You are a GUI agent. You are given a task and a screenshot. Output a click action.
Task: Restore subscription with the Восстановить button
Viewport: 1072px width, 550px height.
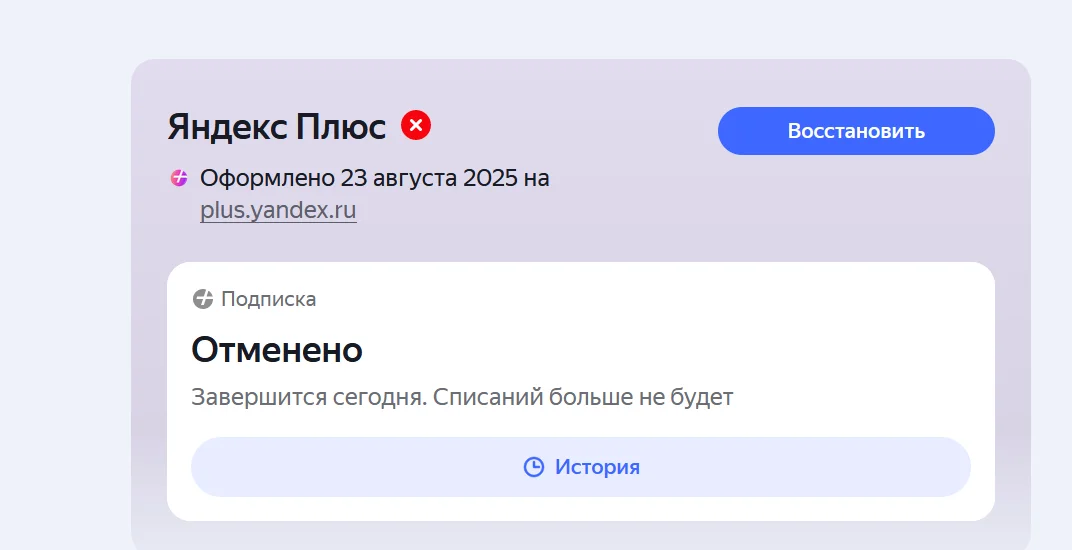point(856,131)
